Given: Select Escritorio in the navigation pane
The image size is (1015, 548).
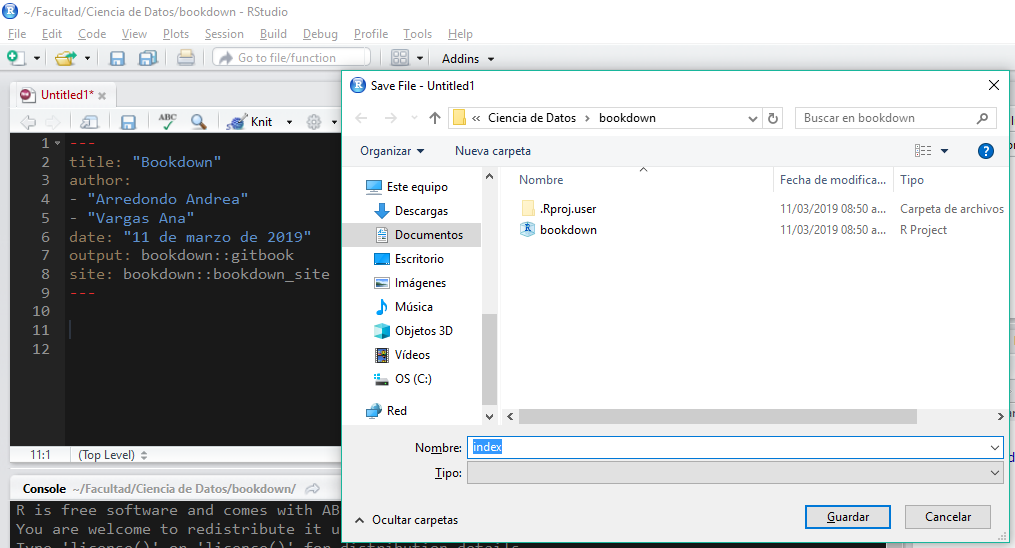Looking at the screenshot, I should tap(418, 259).
